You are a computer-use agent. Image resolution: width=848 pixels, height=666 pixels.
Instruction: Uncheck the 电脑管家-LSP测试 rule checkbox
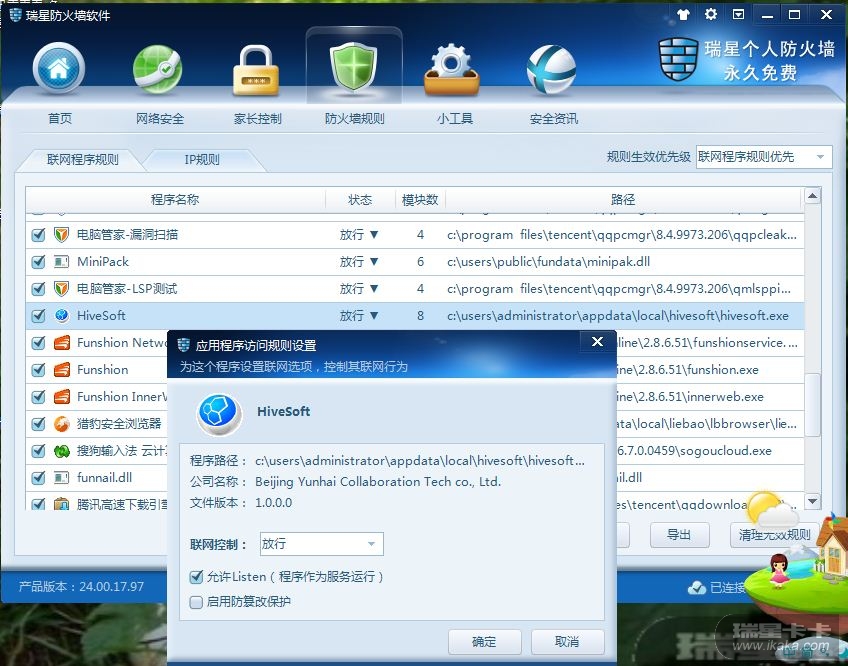(38, 289)
